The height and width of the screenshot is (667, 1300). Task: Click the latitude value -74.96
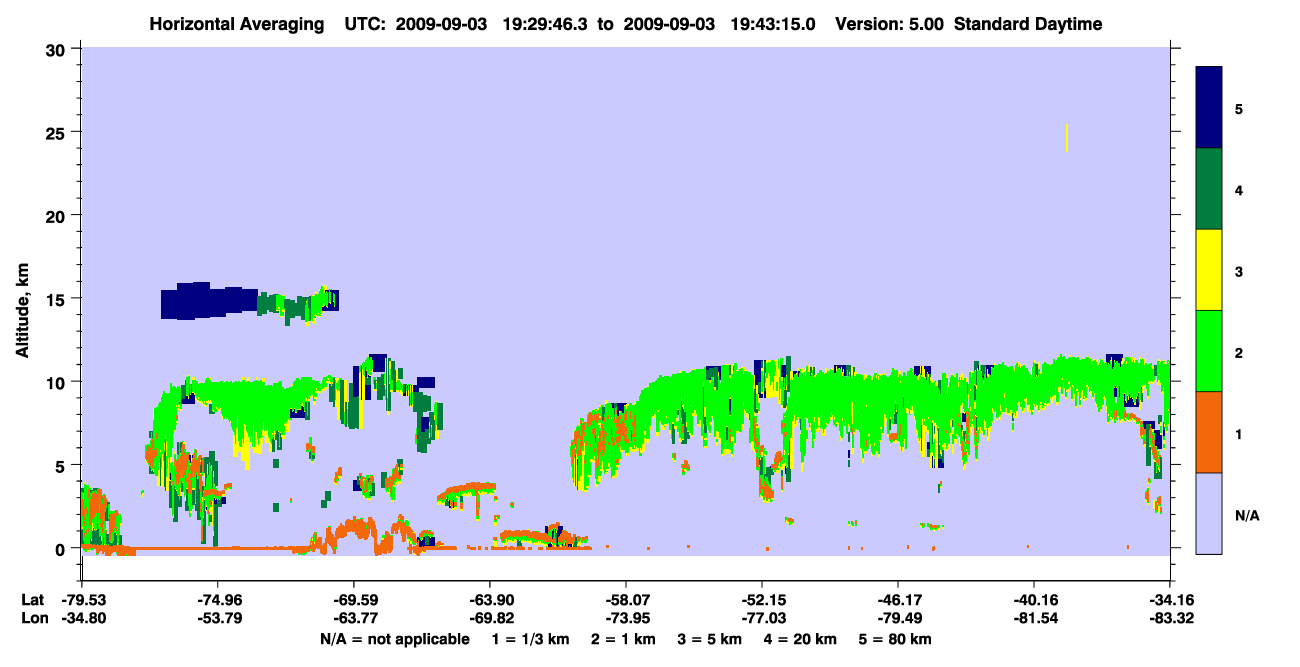[x=217, y=601]
